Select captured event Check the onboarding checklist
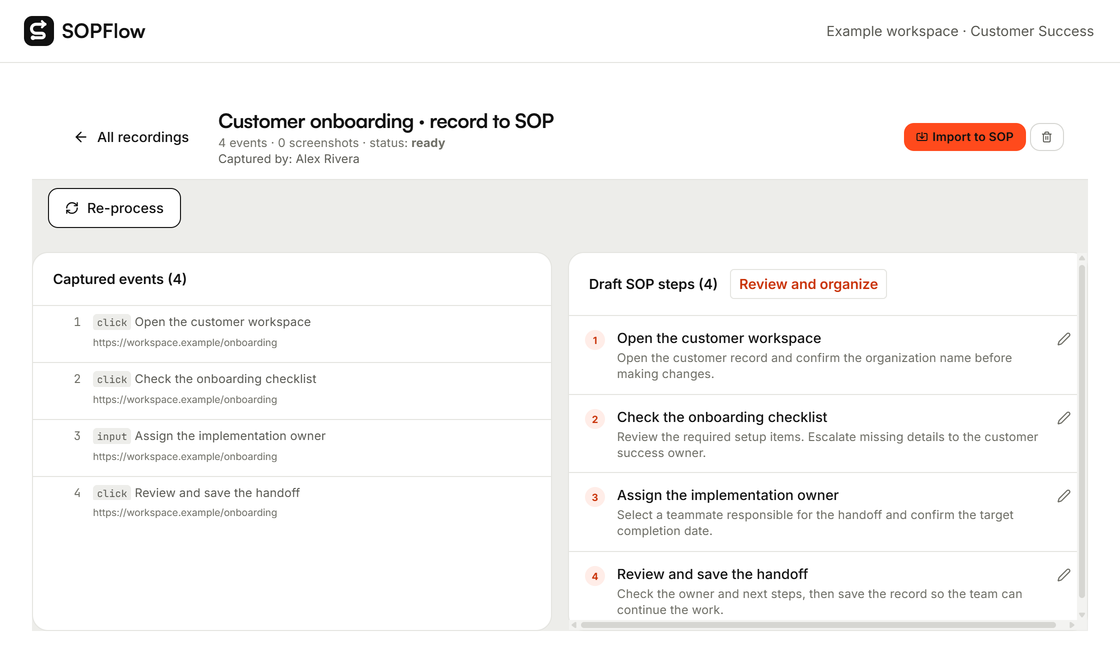The height and width of the screenshot is (663, 1120). [x=292, y=391]
